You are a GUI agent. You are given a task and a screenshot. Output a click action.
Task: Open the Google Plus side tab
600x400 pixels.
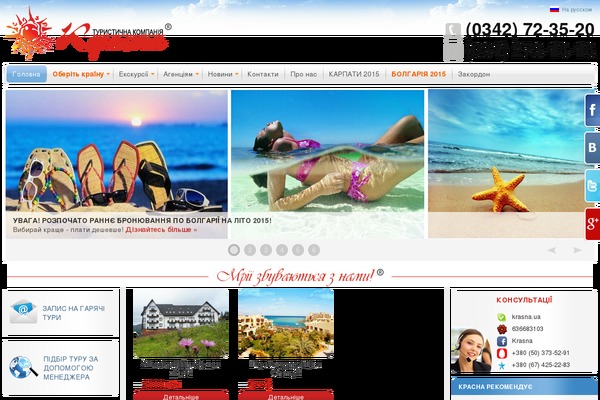592,224
